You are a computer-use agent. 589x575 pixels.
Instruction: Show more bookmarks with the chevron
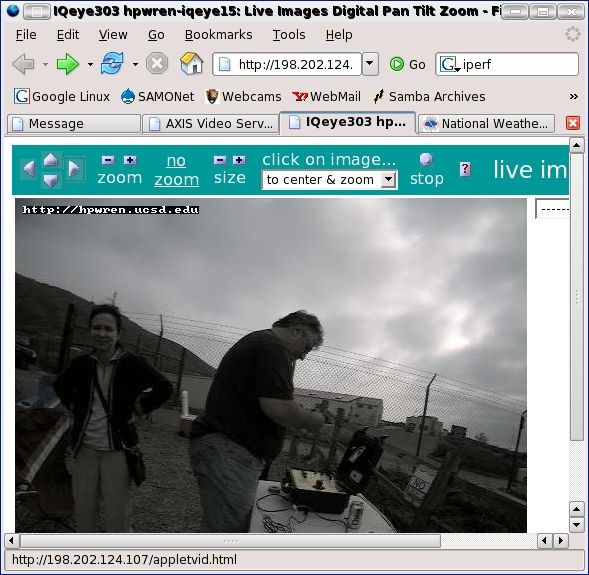click(x=573, y=97)
